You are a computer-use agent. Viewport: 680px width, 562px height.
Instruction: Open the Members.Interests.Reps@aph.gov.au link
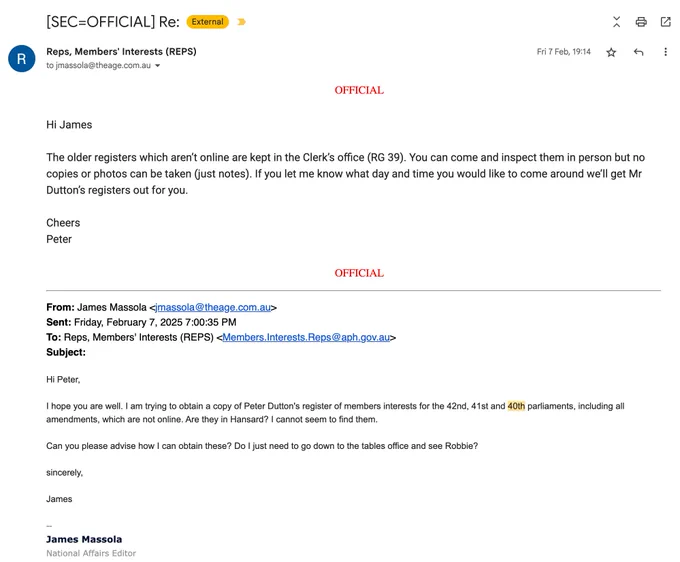coord(306,337)
